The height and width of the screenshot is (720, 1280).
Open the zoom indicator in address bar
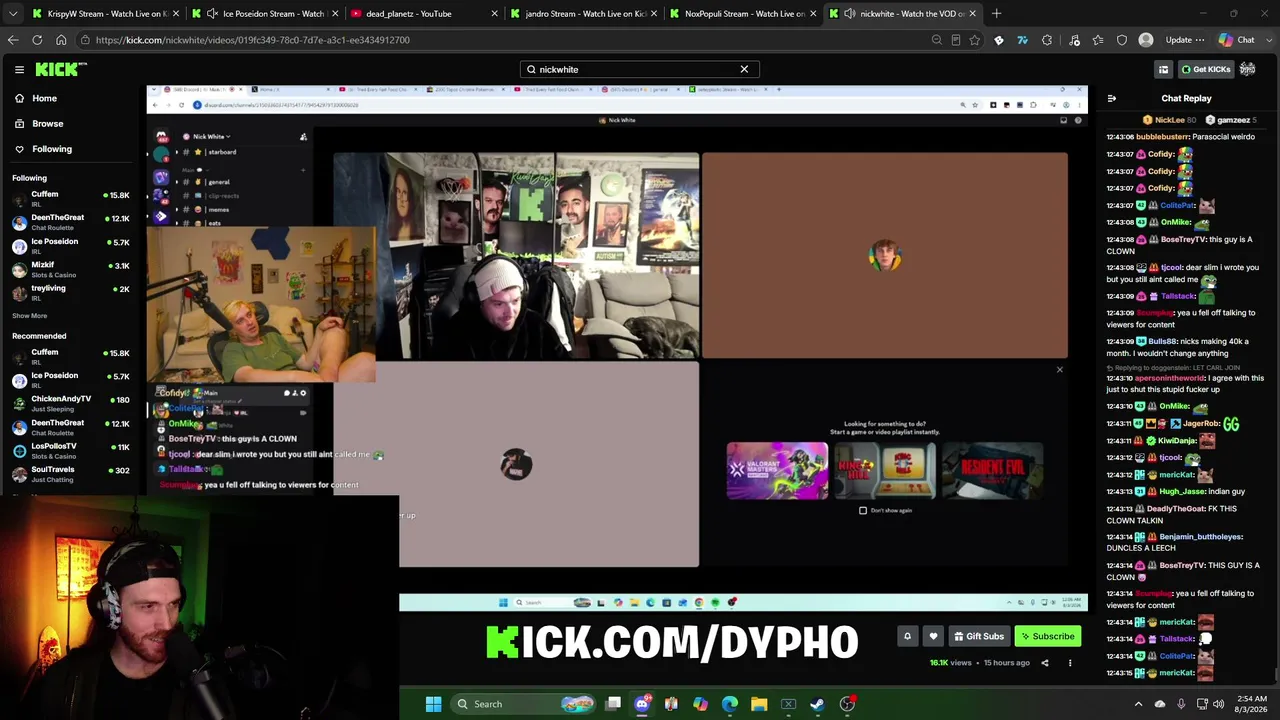point(936,40)
